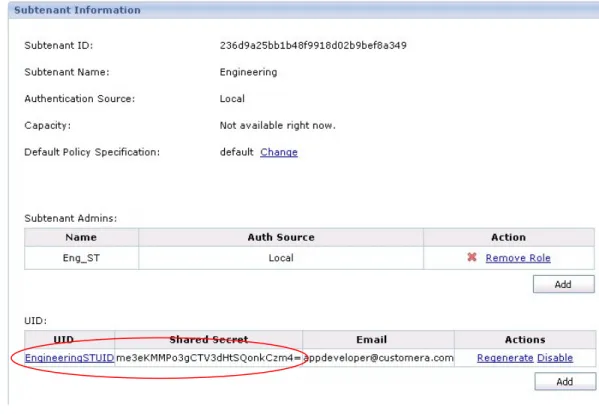Viewport: 599px width, 414px height.
Task: Click the Actions column header in UID table
Action: tap(525, 340)
